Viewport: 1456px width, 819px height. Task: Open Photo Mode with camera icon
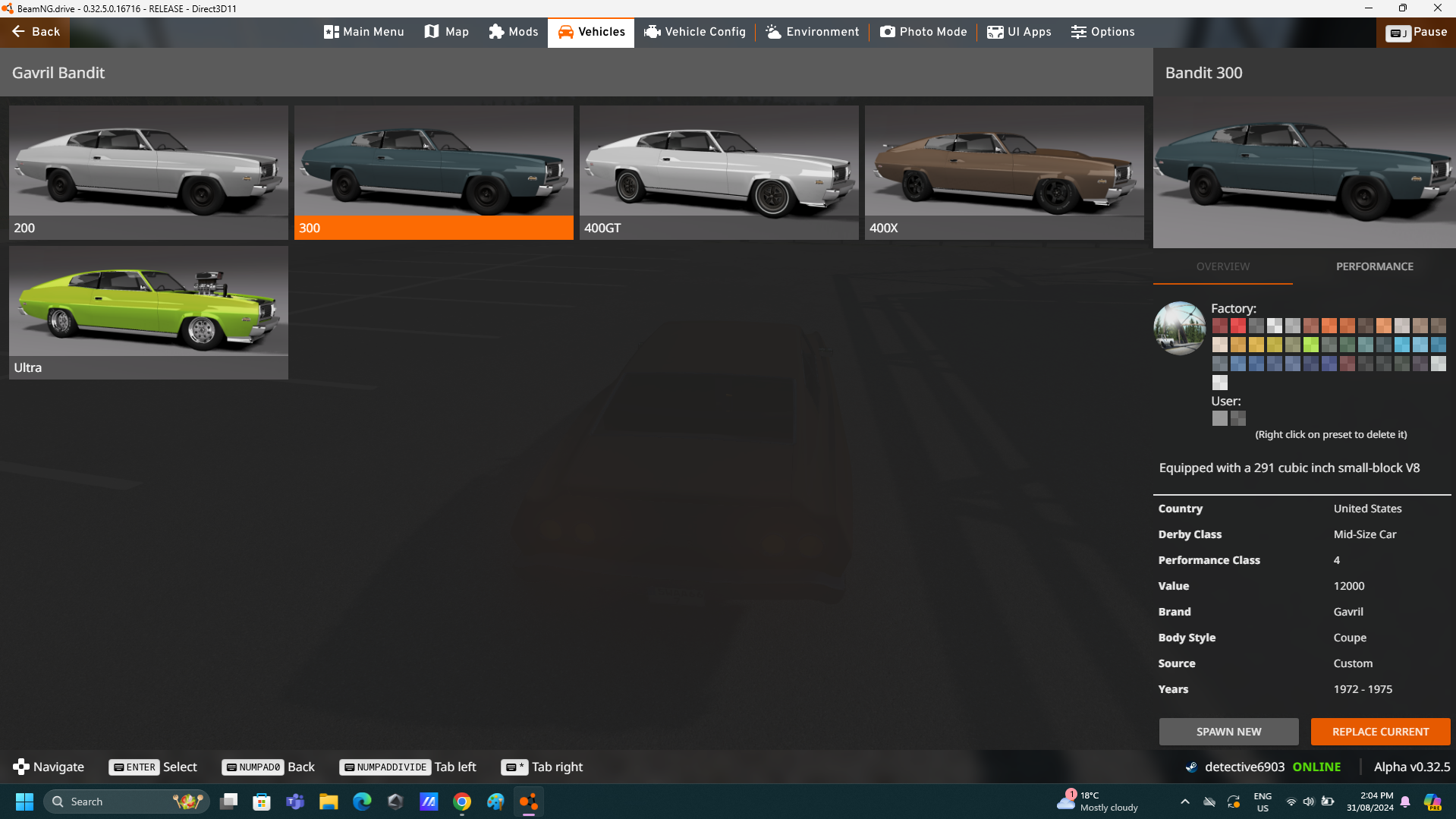coord(923,32)
